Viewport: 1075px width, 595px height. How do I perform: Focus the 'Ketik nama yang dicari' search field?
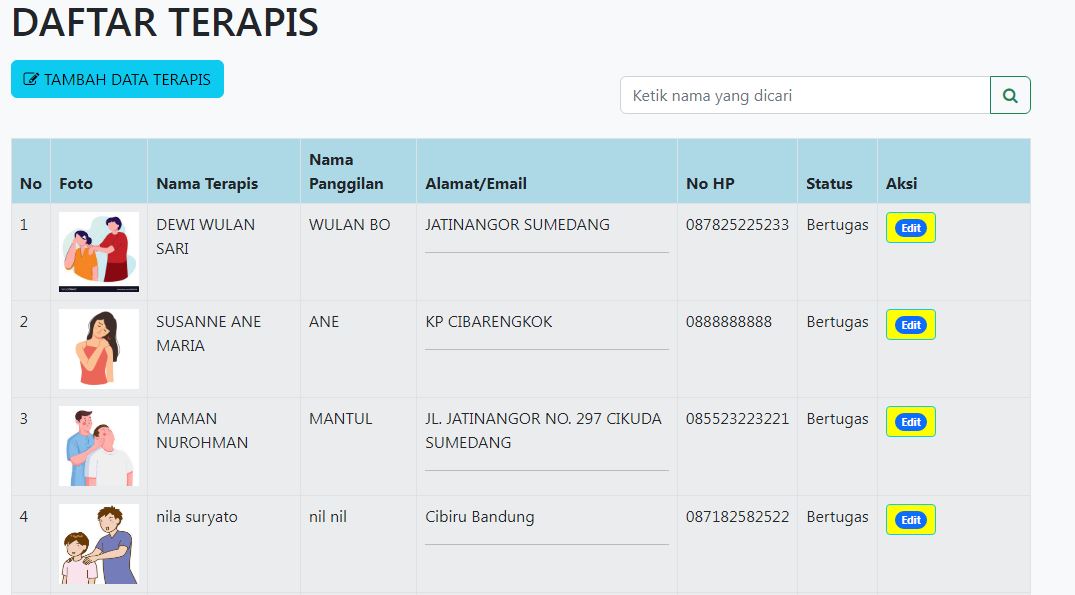click(x=805, y=95)
